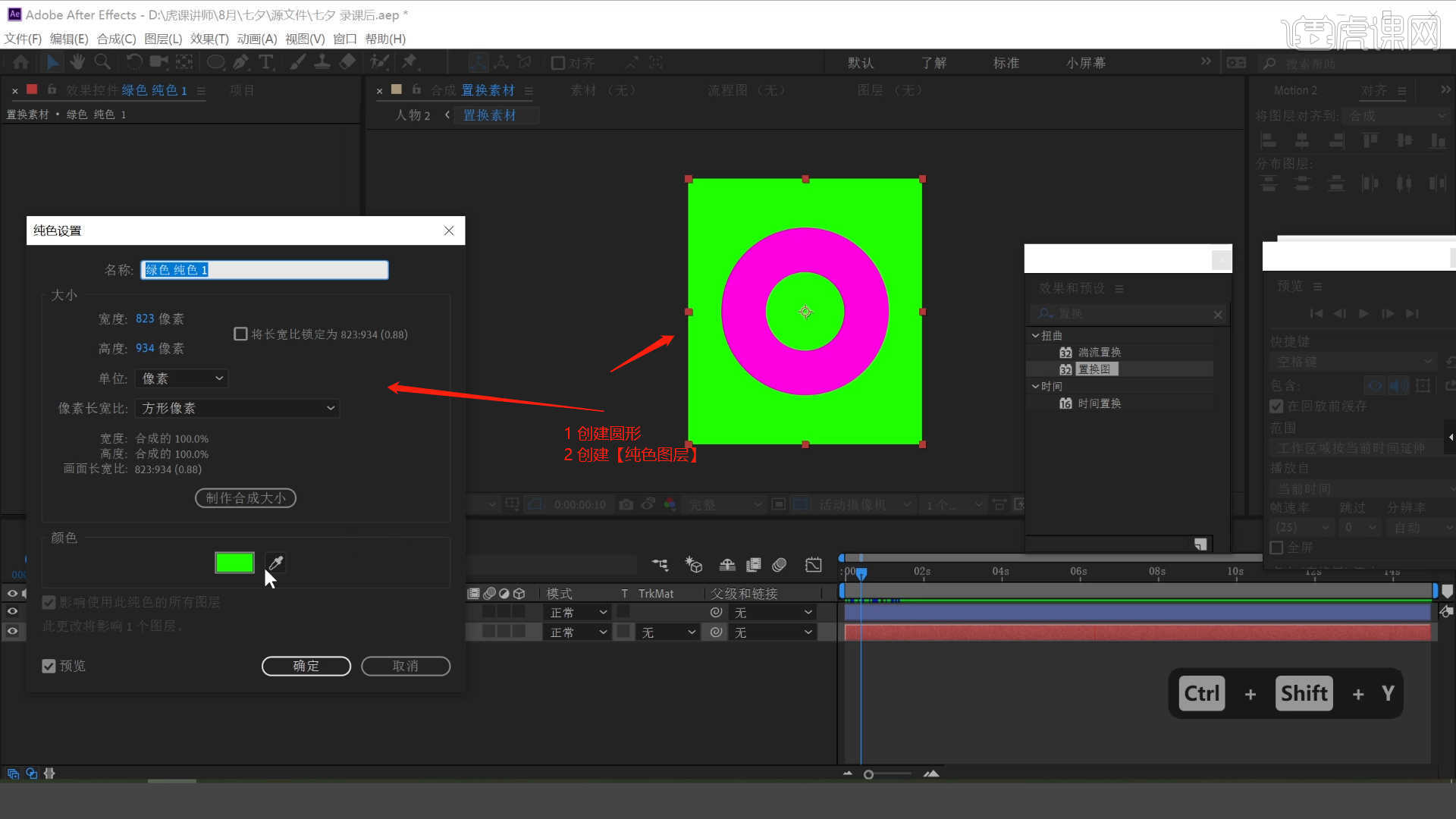Viewport: 1456px width, 819px height.
Task: Enable the timeline motion blur icon
Action: coord(779,565)
